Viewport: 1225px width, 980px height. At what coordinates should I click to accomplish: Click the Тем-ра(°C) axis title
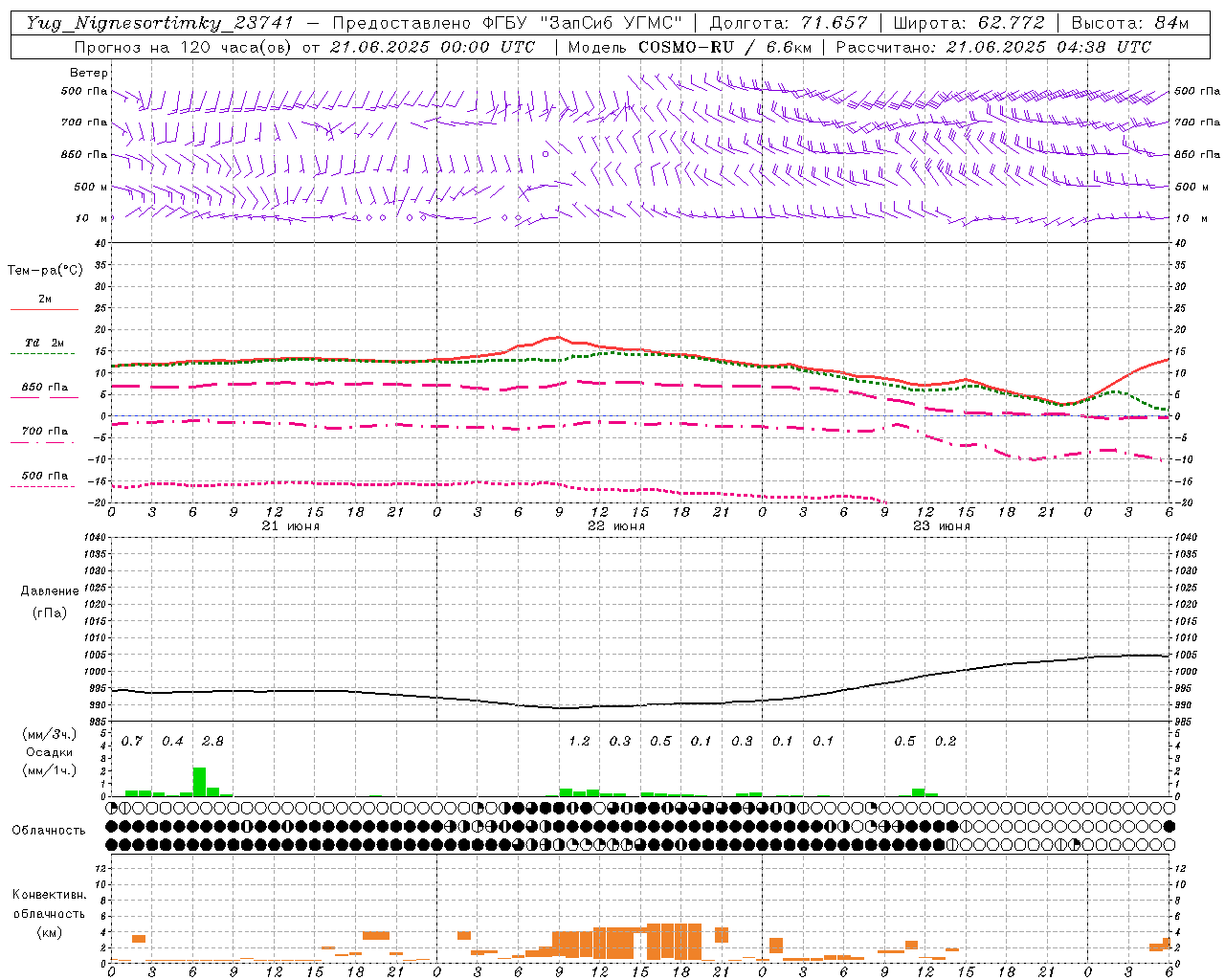[x=45, y=271]
